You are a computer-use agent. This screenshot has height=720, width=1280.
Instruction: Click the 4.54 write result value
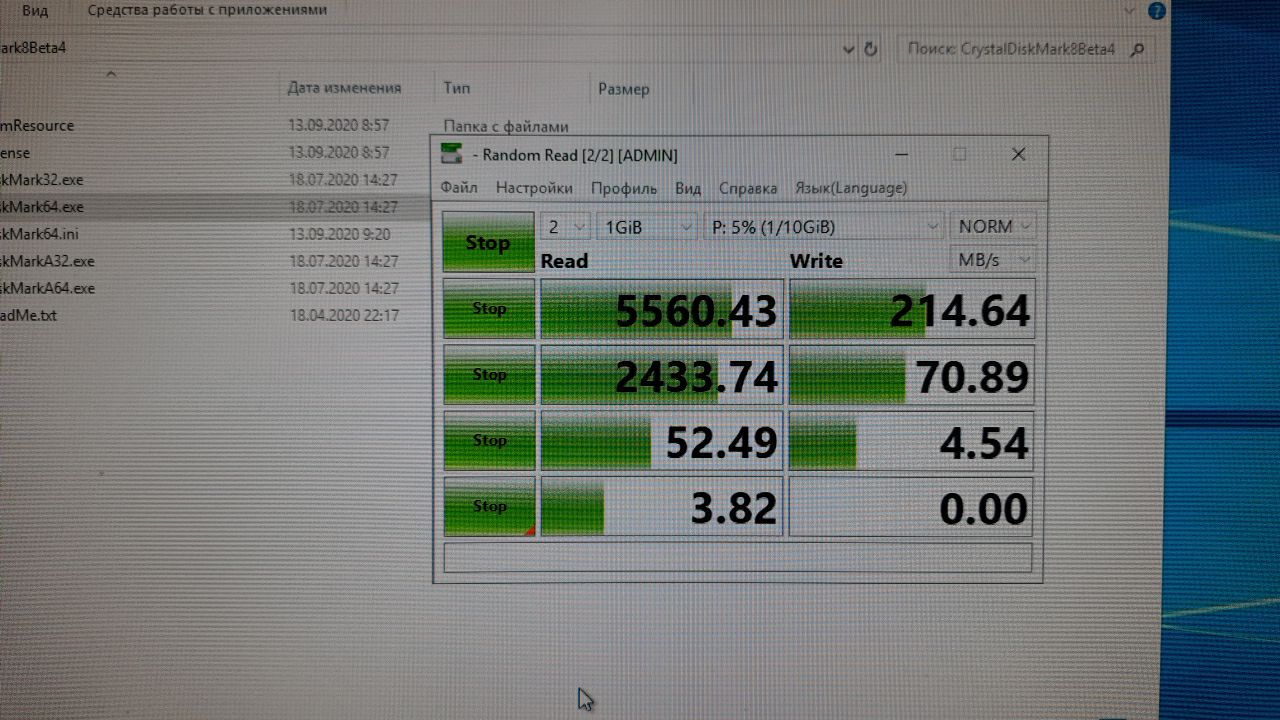coord(984,443)
